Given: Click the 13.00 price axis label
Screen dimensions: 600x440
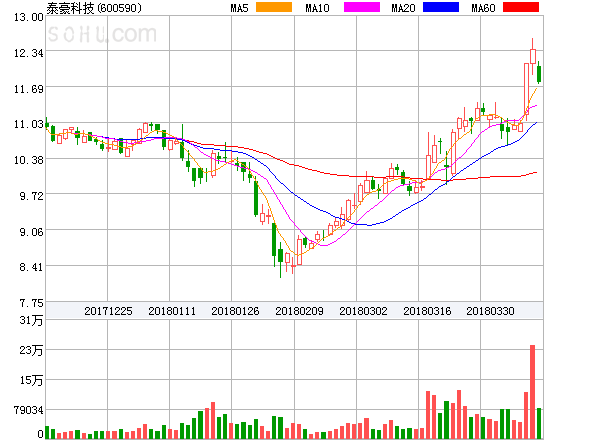Looking at the screenshot, I should pyautogui.click(x=29, y=17).
